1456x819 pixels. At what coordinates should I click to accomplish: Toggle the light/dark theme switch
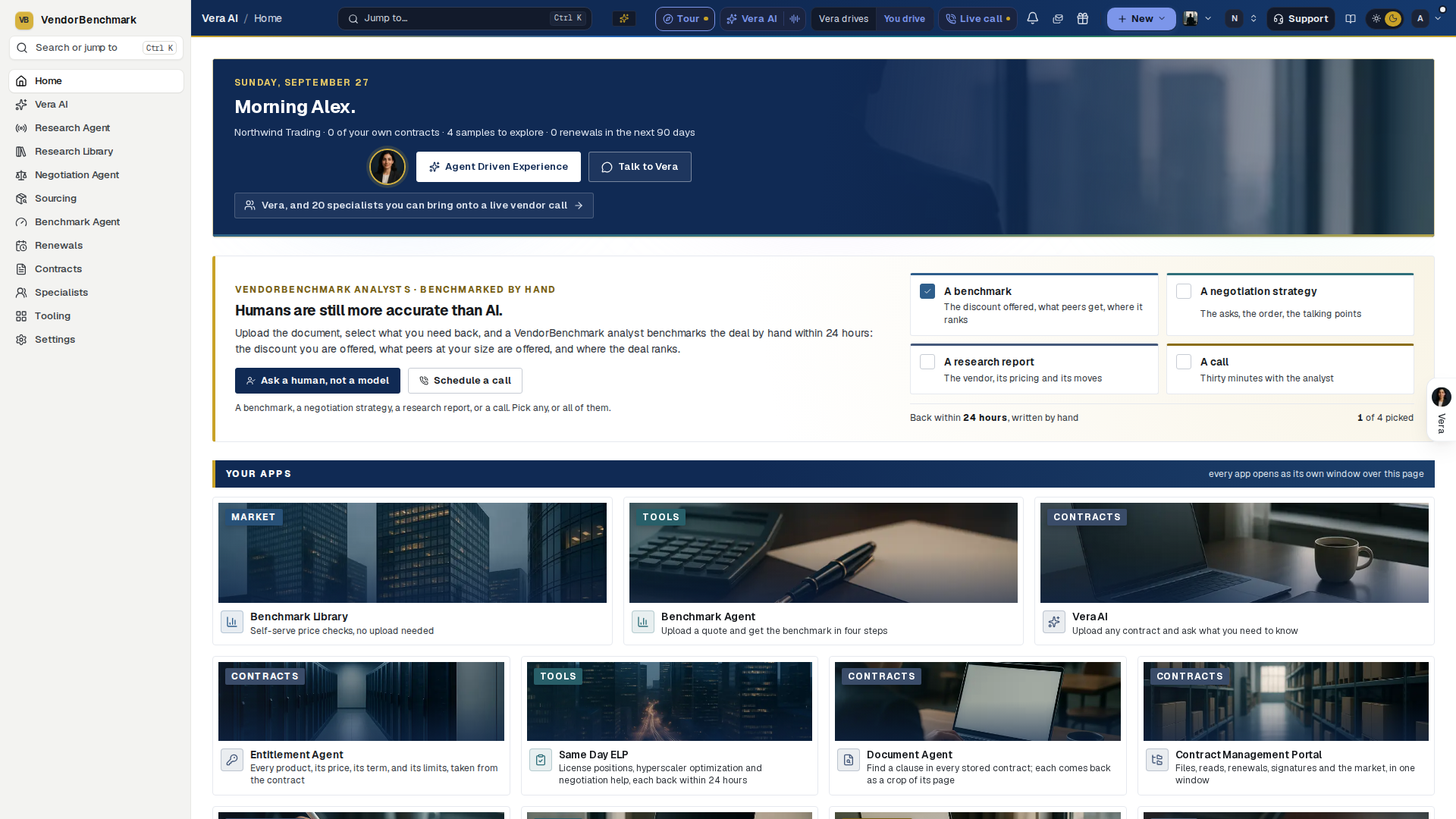click(x=1385, y=19)
